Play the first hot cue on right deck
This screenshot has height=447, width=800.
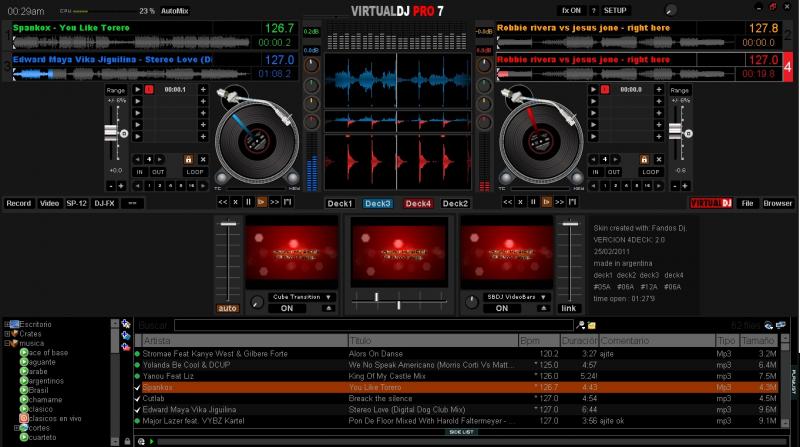(x=593, y=89)
